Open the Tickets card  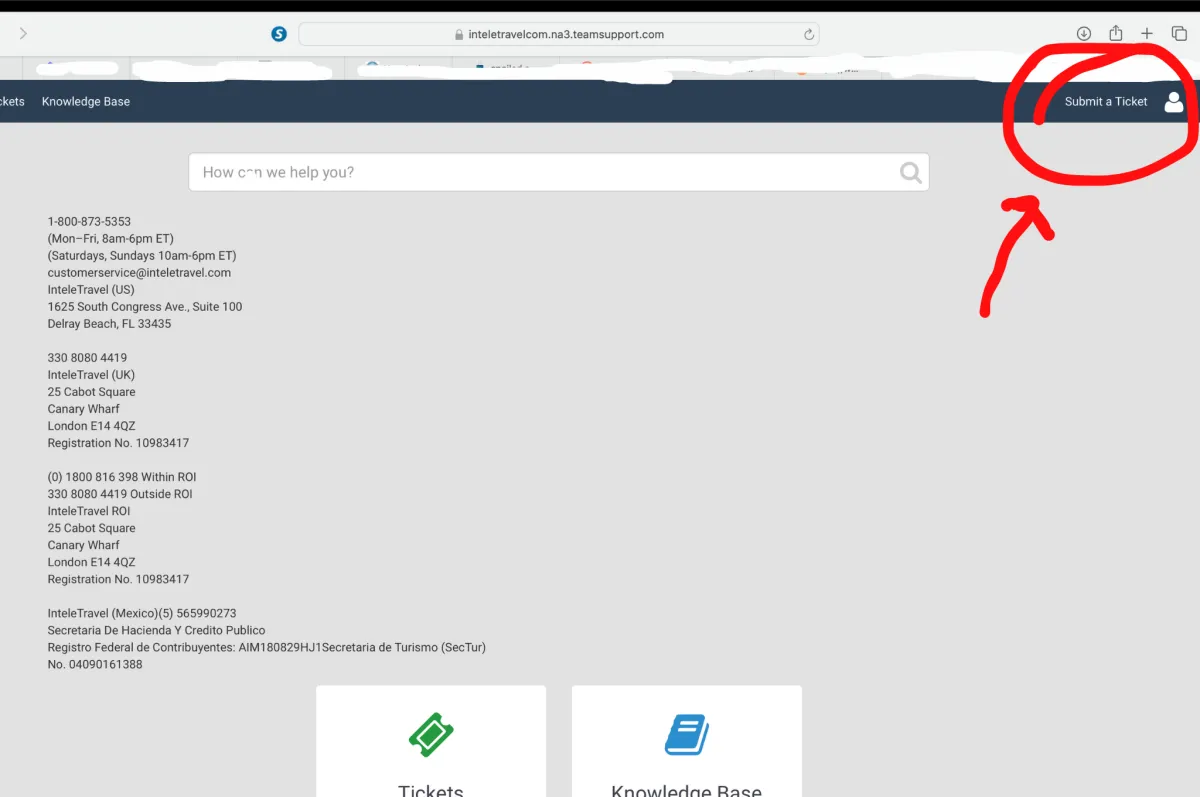[x=431, y=741]
